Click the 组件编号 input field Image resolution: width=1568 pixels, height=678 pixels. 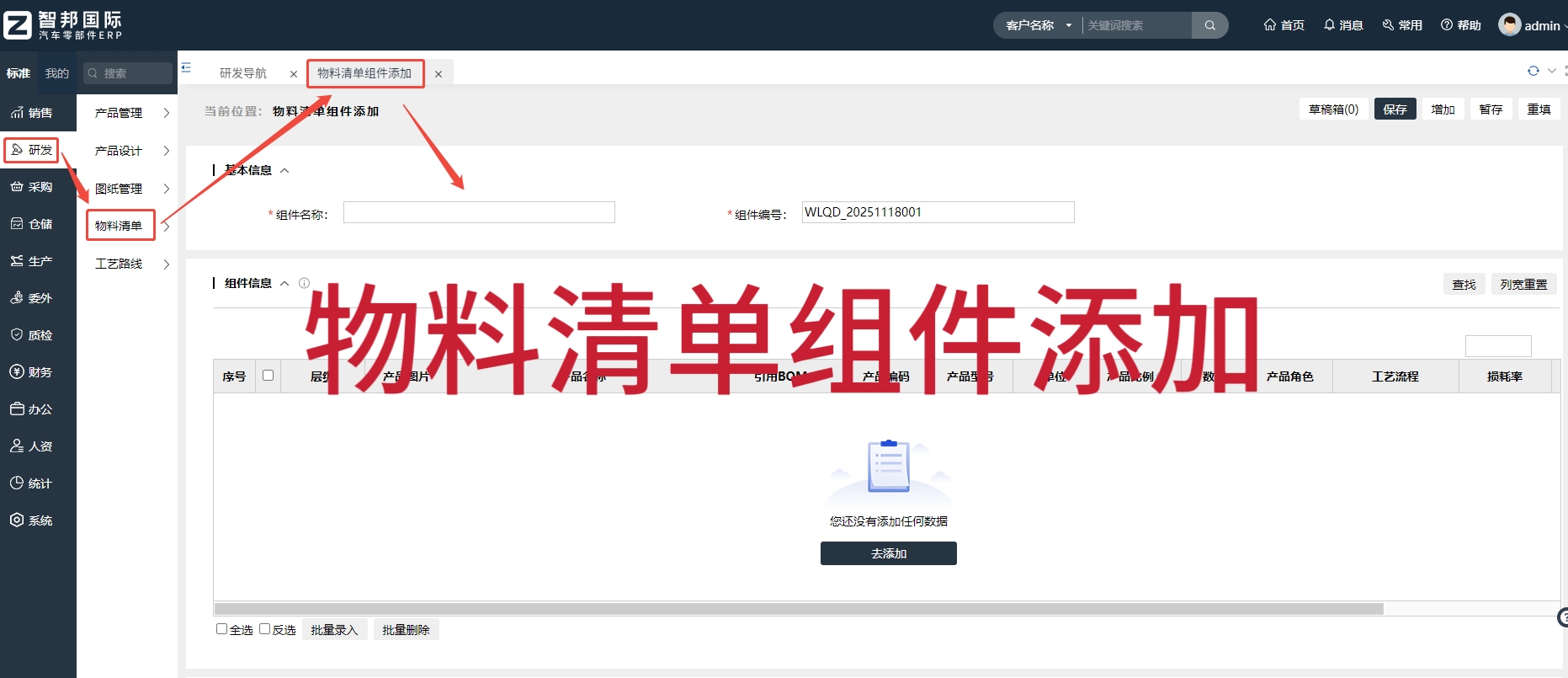point(938,212)
